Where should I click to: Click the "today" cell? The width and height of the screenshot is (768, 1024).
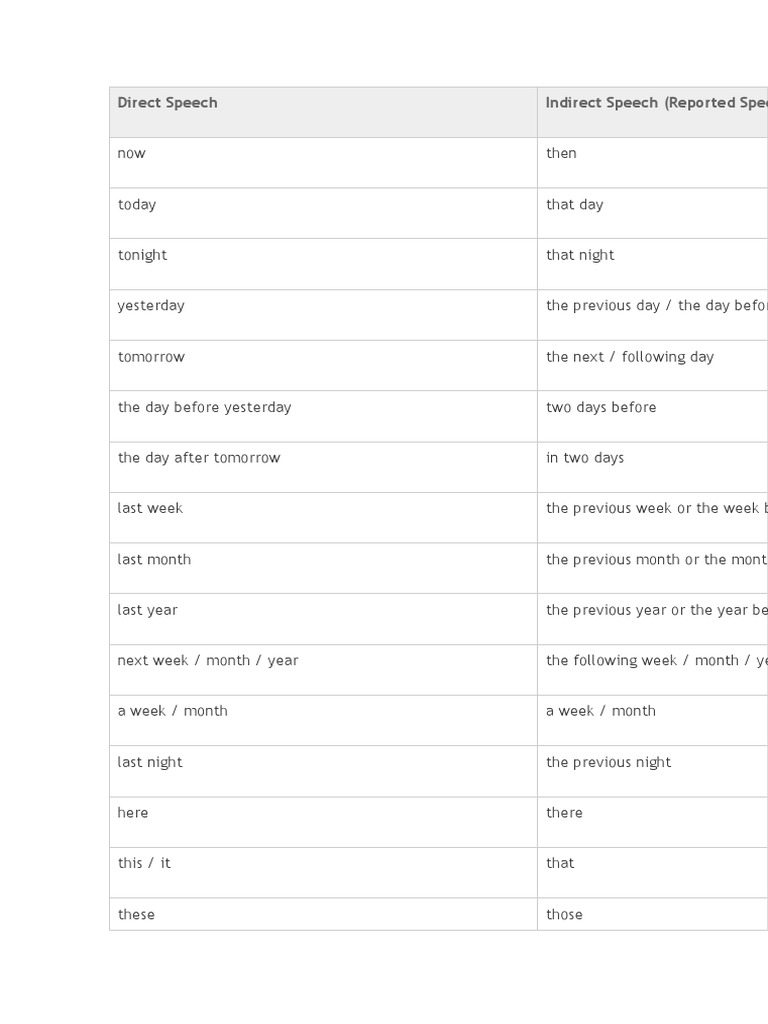pos(137,204)
